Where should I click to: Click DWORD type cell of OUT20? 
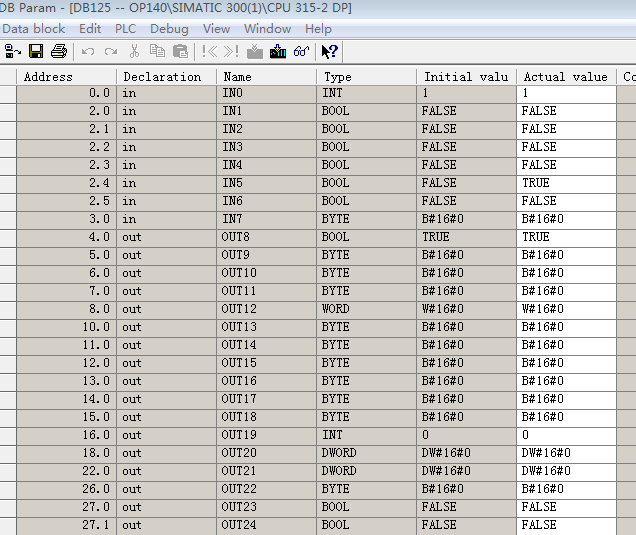click(367, 453)
